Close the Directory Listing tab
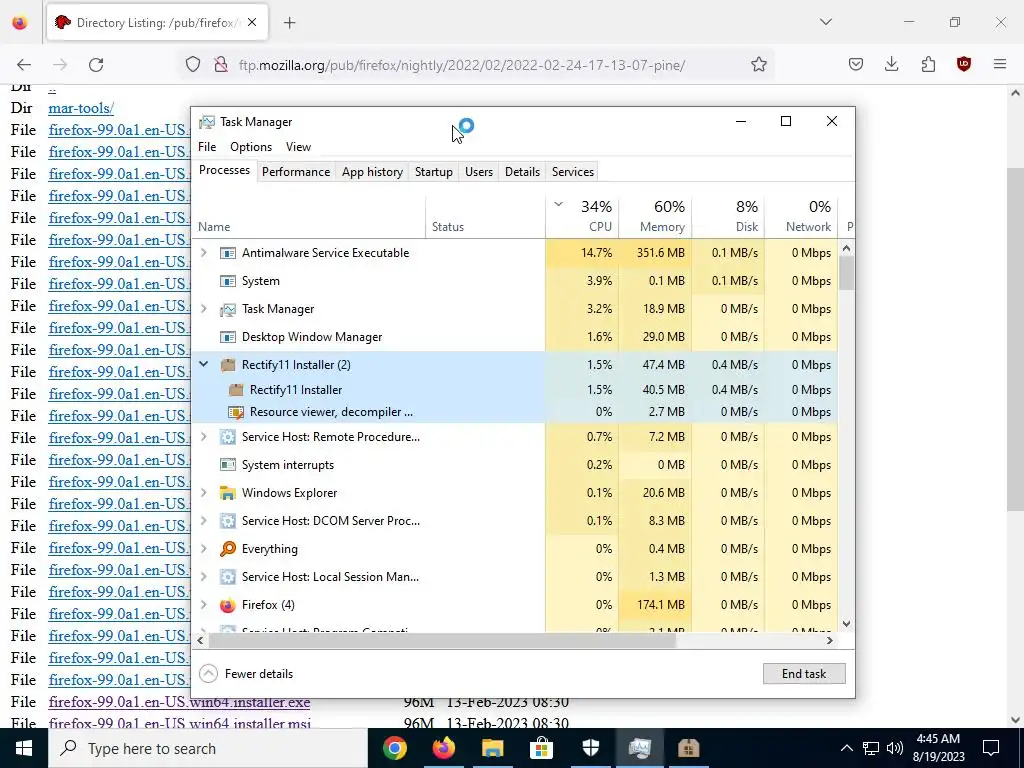The width and height of the screenshot is (1024, 768). (x=252, y=22)
